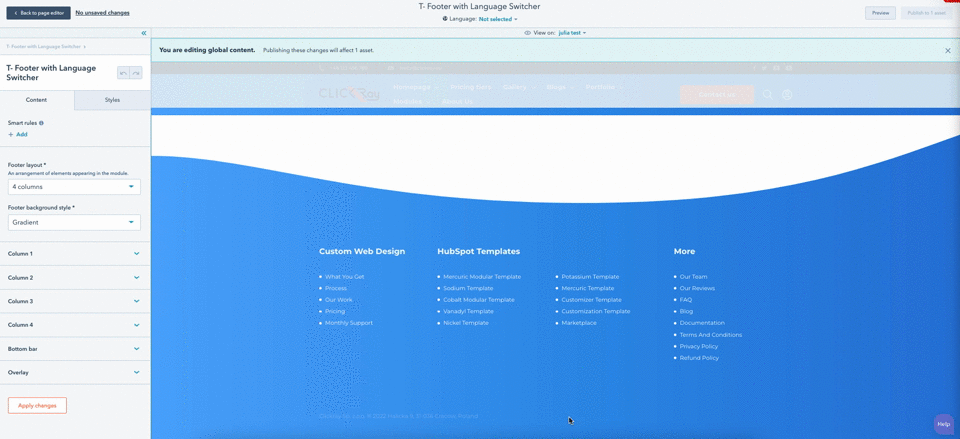Click the Custom Web Design footer heading
The width and height of the screenshot is (960, 439).
362,252
